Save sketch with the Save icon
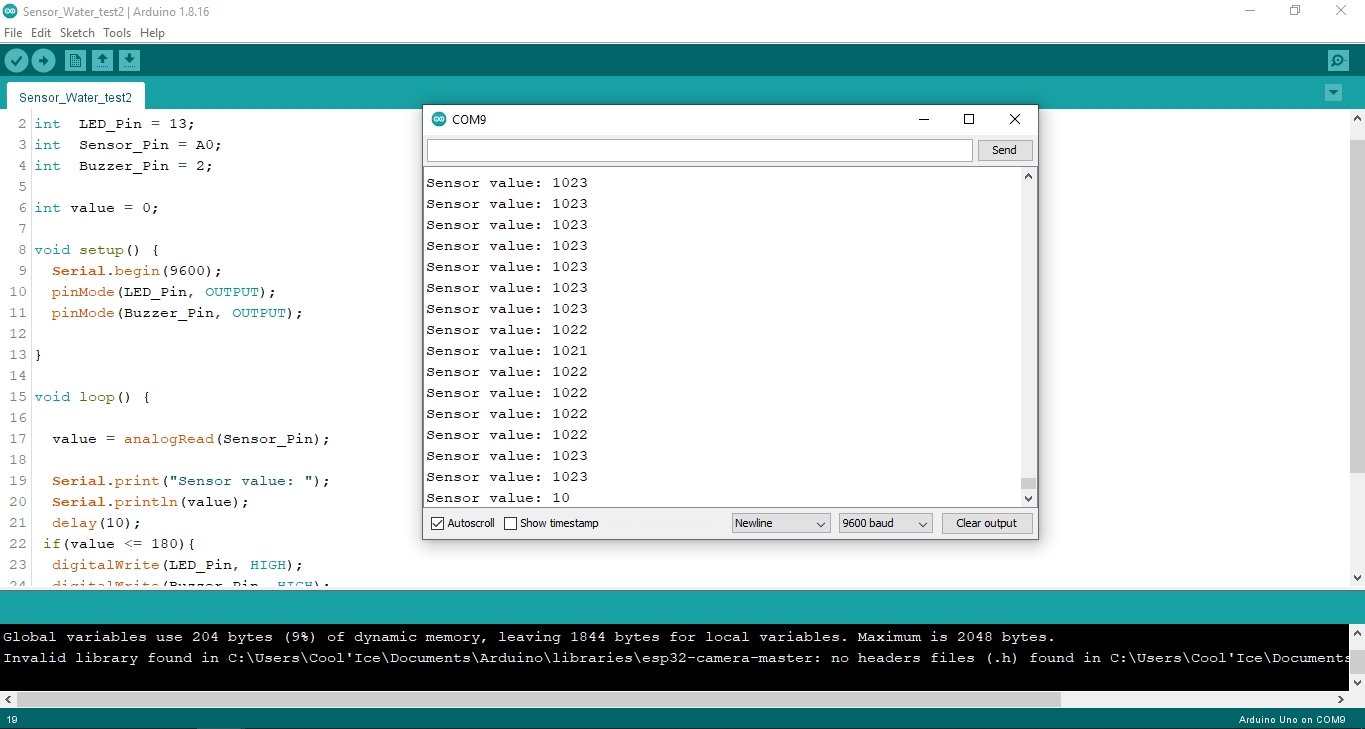Screen dimensions: 1365x729 coord(129,61)
